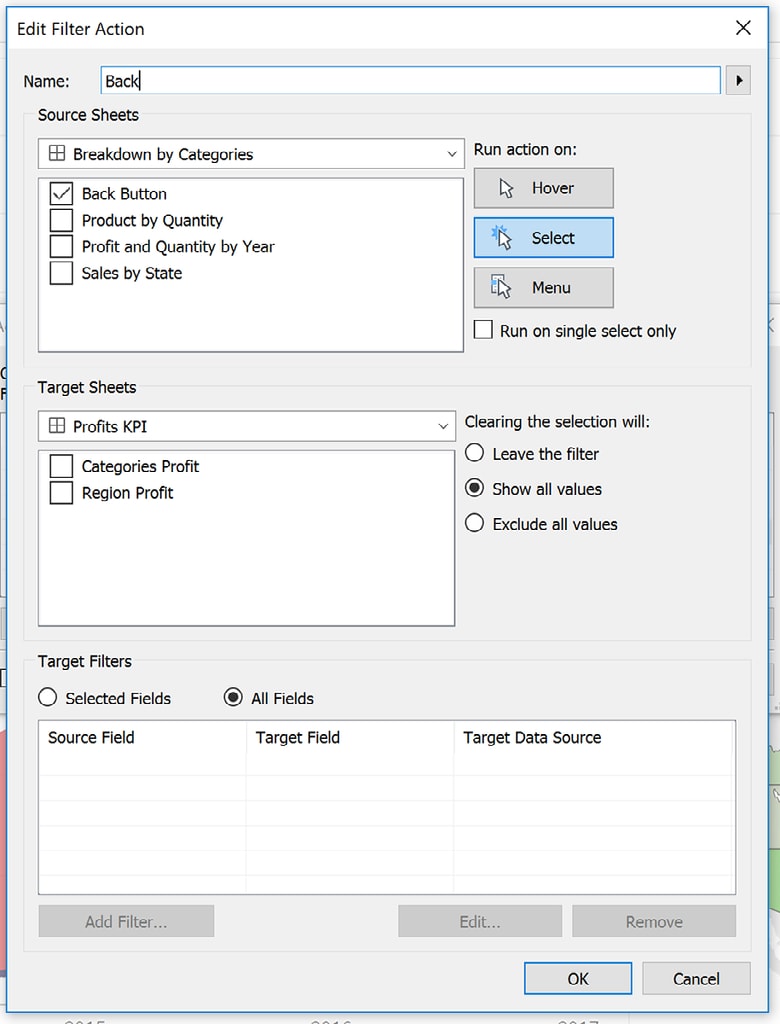Screen dimensions: 780x1024
Task: Click the arrow button beside Name field
Action: click(738, 81)
